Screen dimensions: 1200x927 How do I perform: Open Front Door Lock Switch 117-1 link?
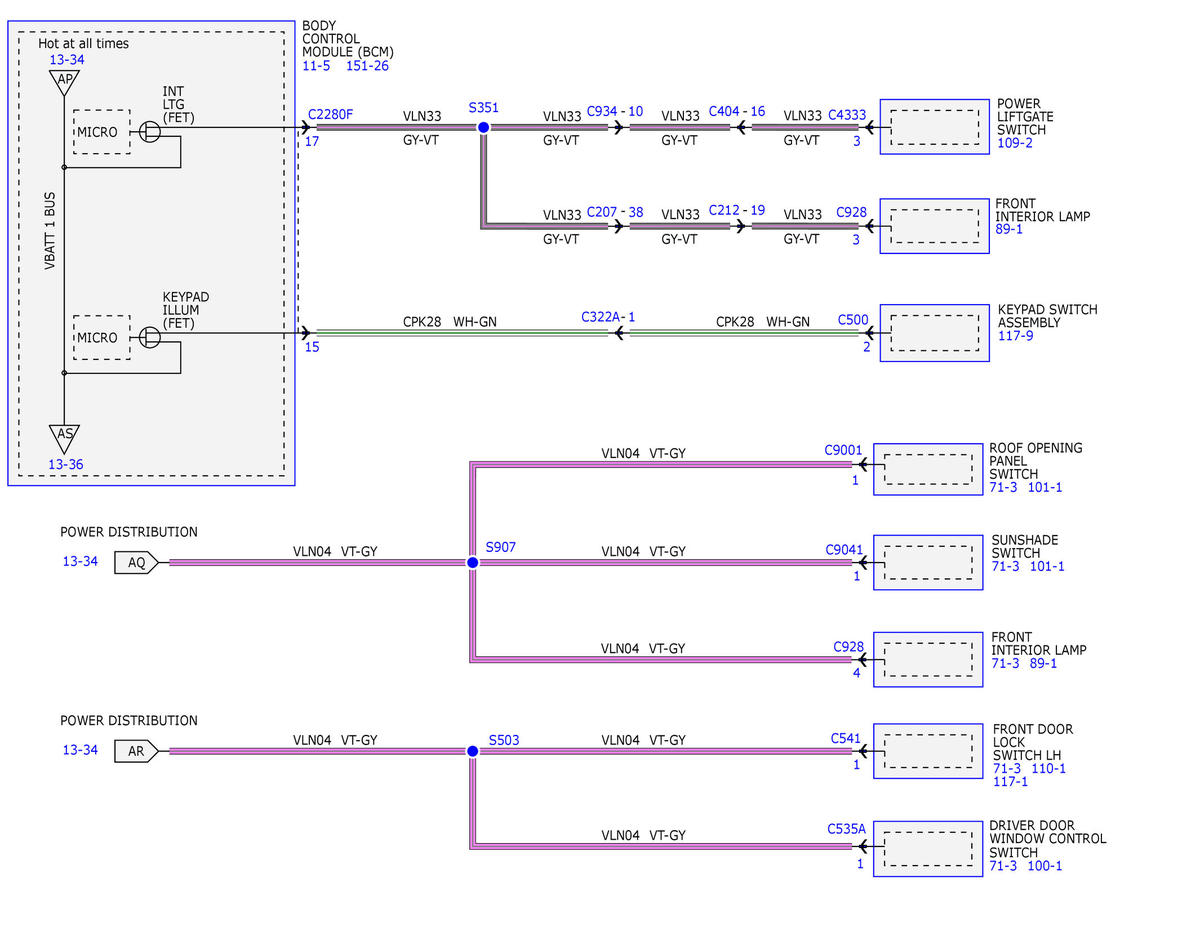pyautogui.click(x=1011, y=782)
